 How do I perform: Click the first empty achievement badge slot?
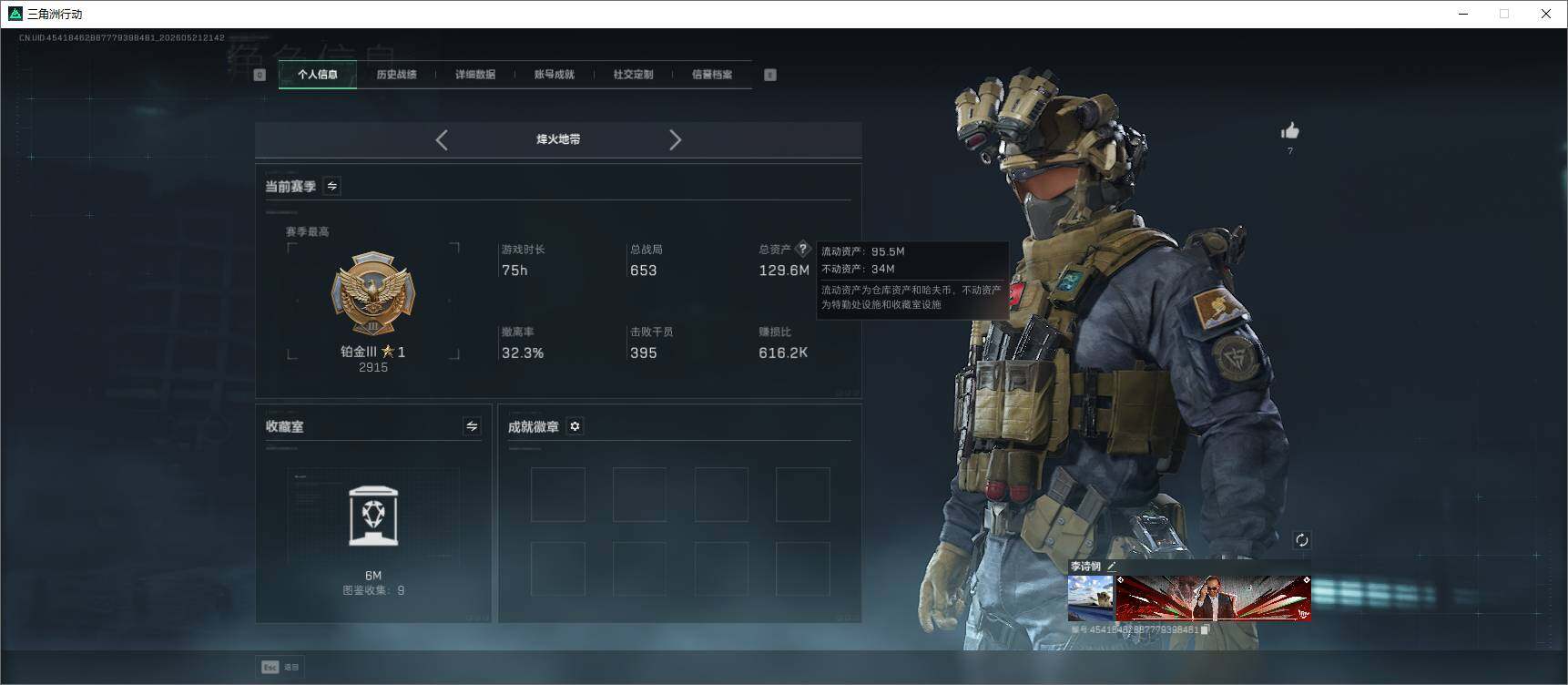point(558,495)
